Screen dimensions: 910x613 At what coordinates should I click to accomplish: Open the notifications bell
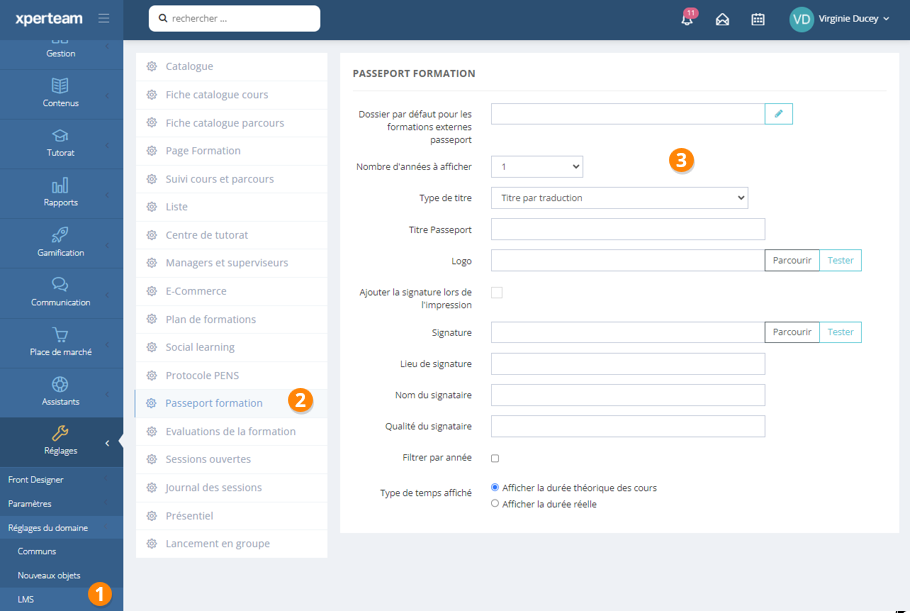688,19
